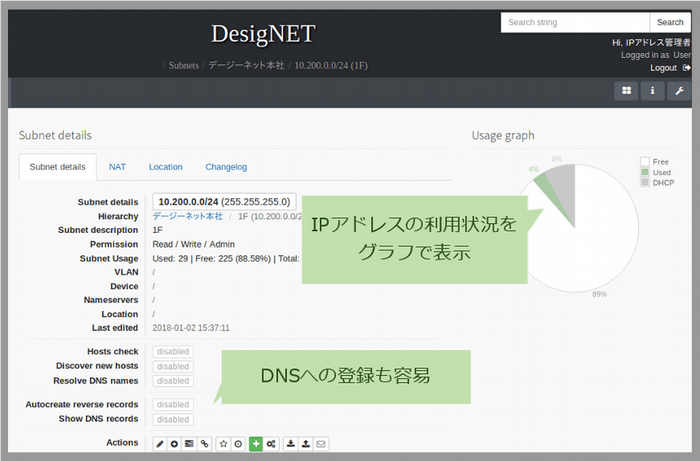Screen dimensions: 700x461
Task: Click the star favourite subnet icon
Action: 224,443
